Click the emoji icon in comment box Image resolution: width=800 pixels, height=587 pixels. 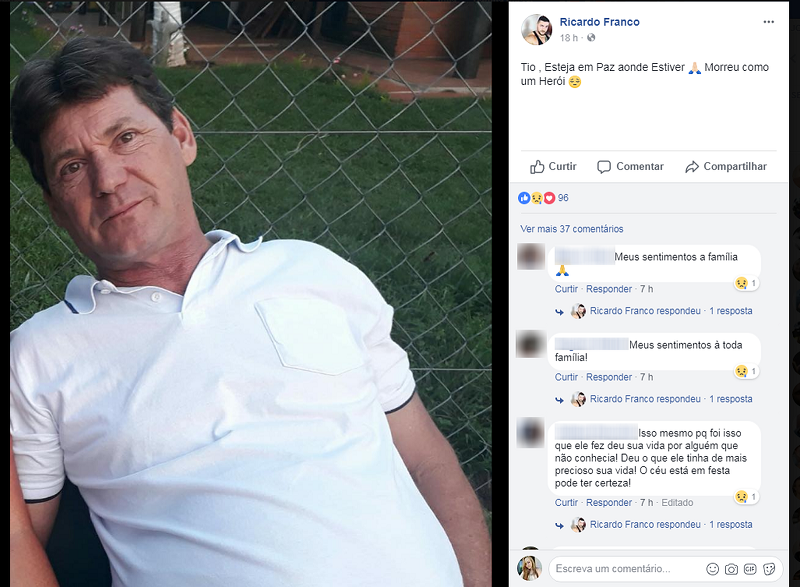pos(712,569)
